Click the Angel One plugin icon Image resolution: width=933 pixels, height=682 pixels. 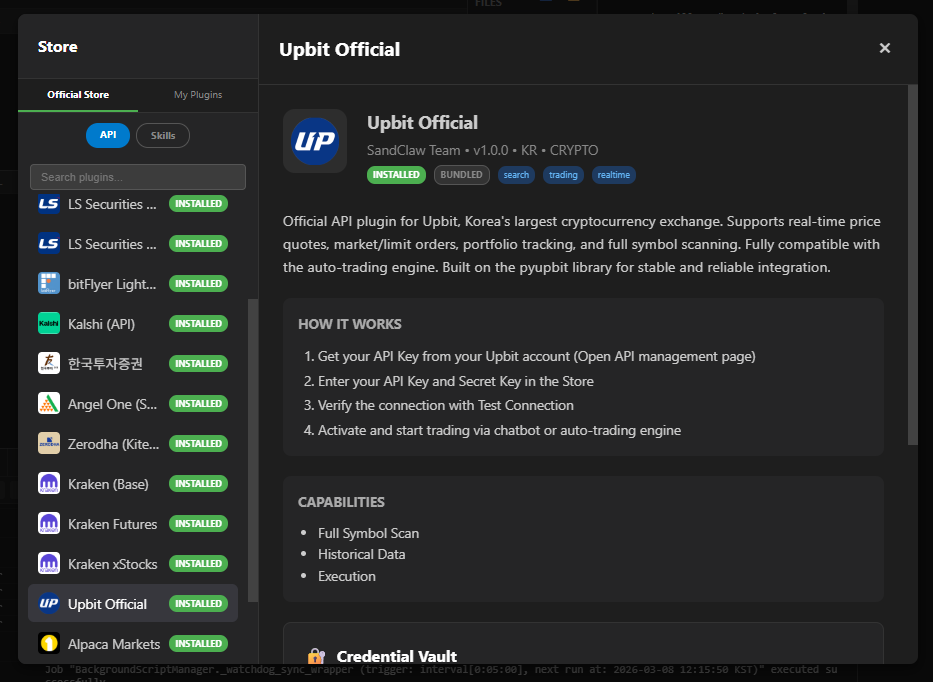pyautogui.click(x=49, y=403)
